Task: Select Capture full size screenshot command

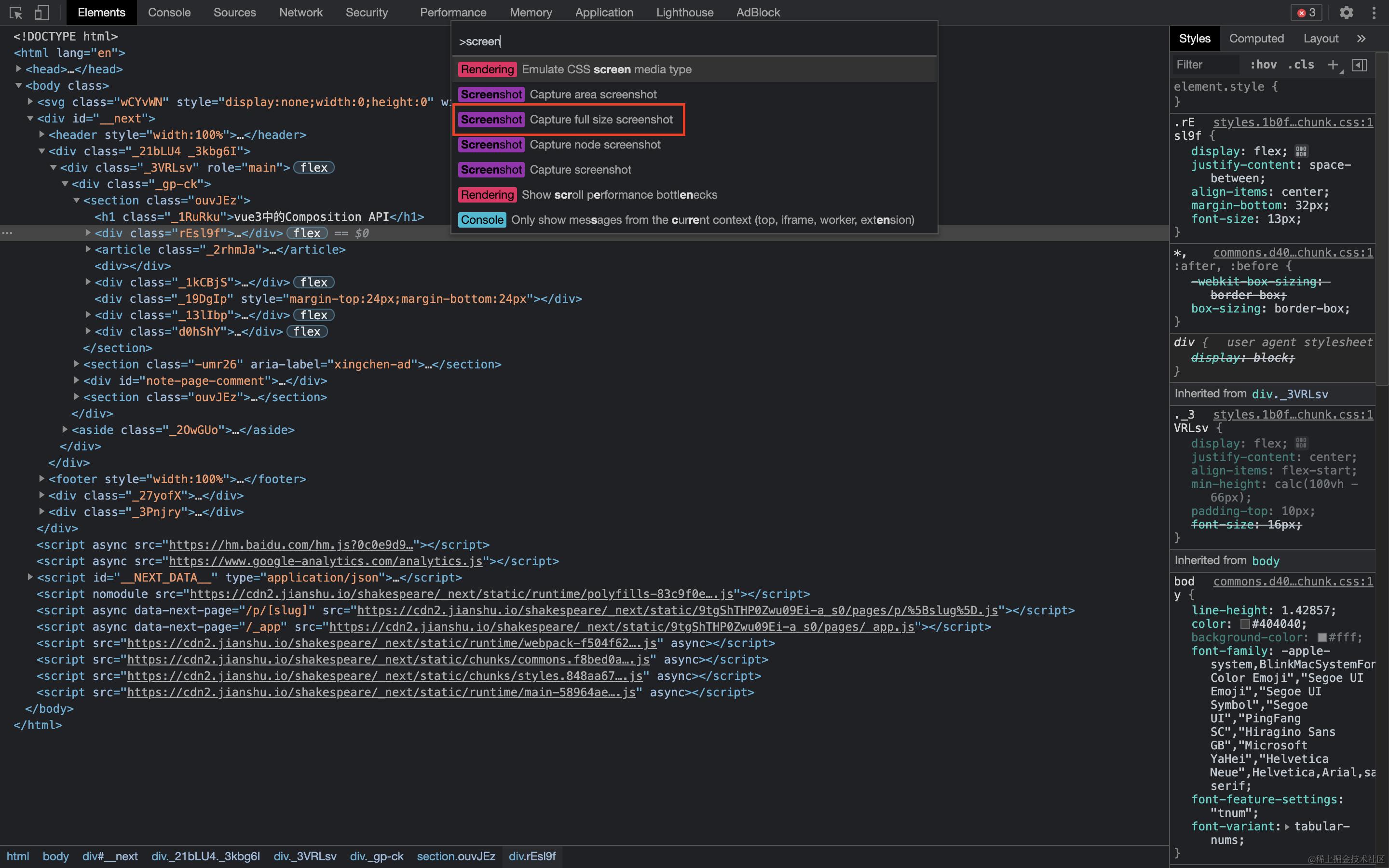Action: [x=600, y=120]
